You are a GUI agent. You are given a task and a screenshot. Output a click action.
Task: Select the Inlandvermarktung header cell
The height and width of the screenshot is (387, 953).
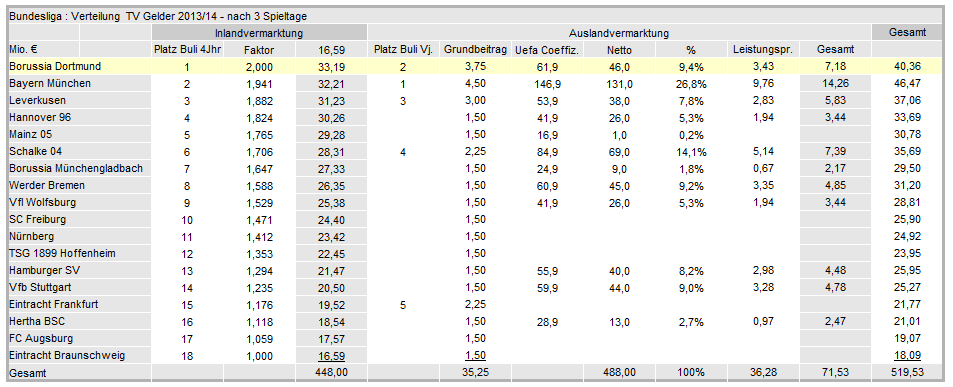click(x=260, y=33)
